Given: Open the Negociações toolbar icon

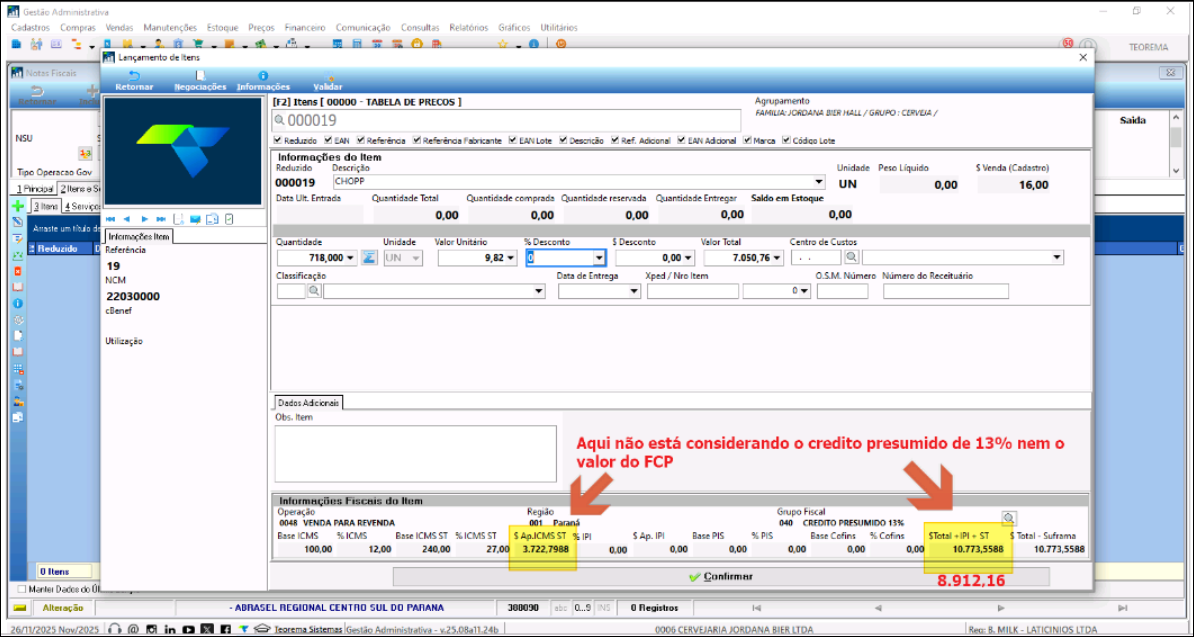Looking at the screenshot, I should 200,76.
